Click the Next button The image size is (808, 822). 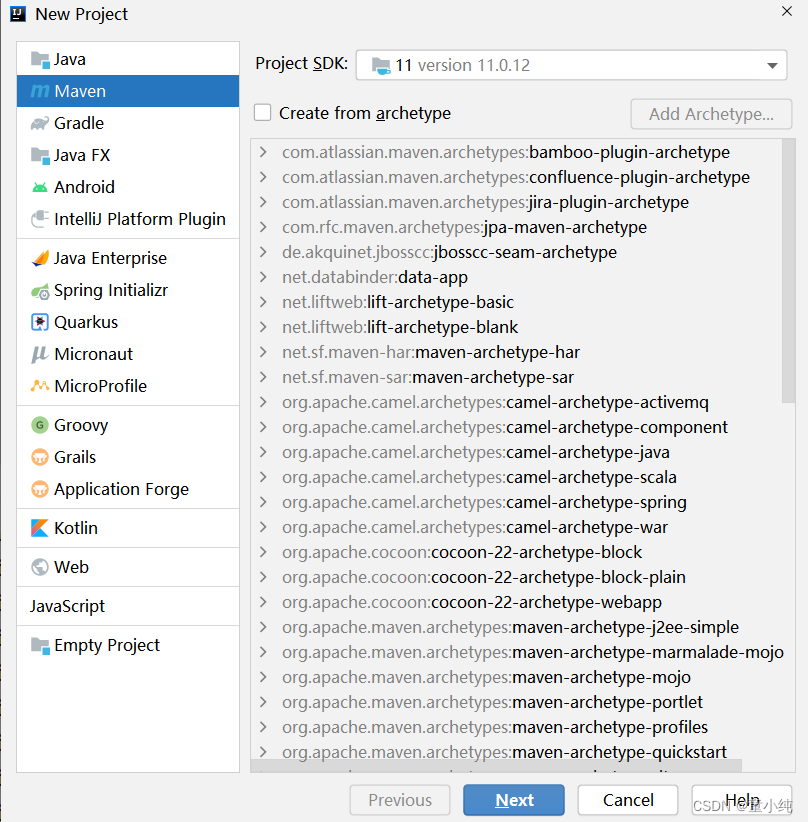[x=514, y=800]
